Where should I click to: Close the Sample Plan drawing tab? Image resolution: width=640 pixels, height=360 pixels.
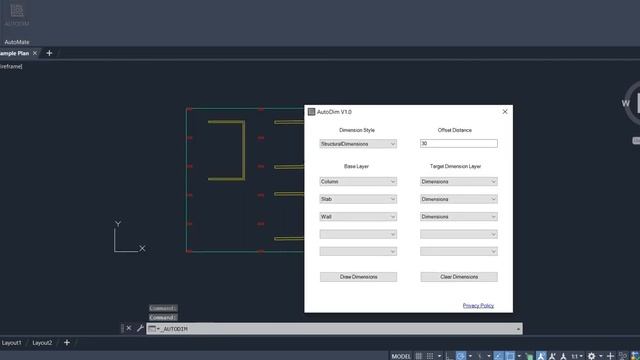(35, 53)
